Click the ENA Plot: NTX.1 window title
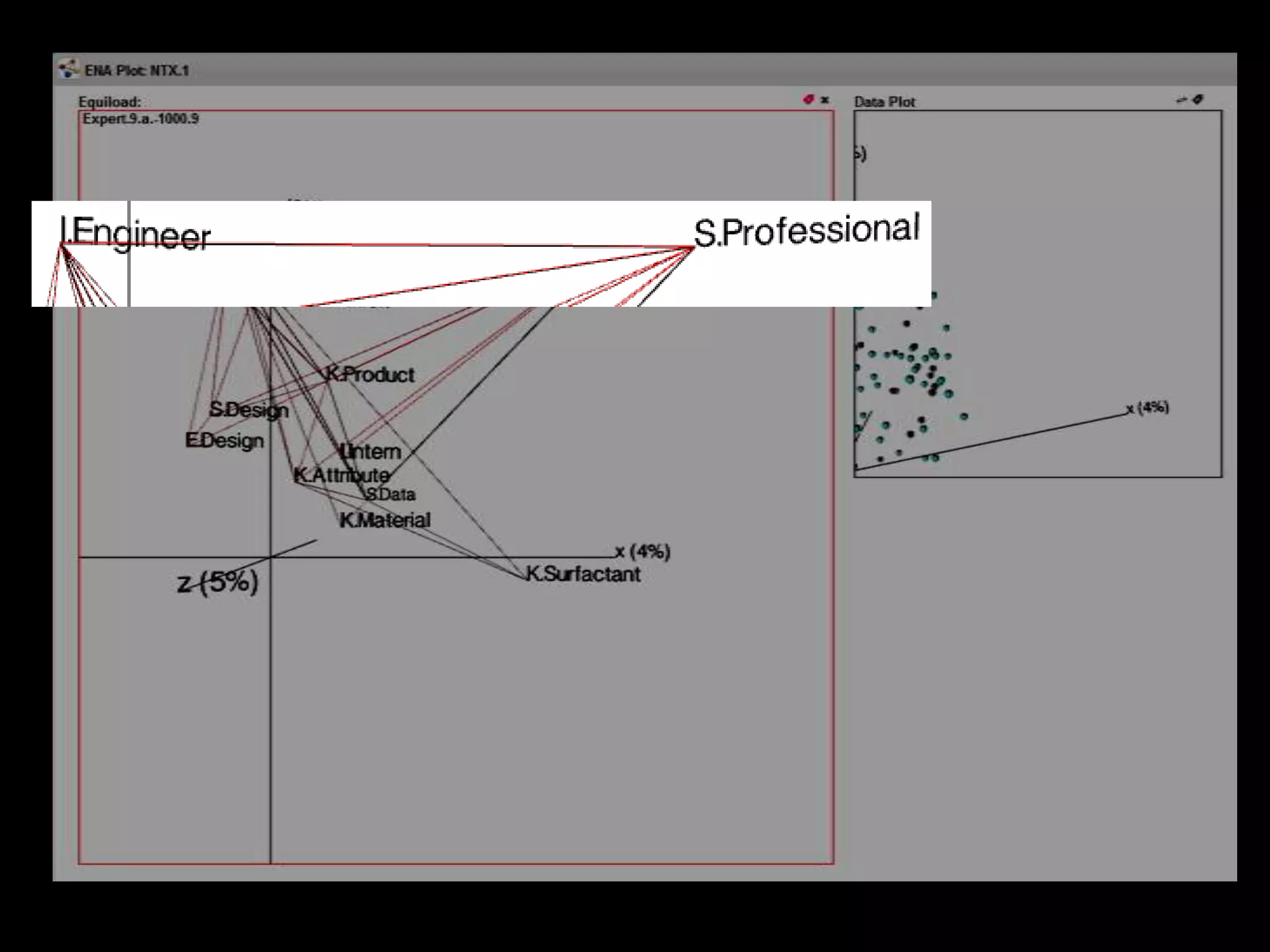 point(136,71)
